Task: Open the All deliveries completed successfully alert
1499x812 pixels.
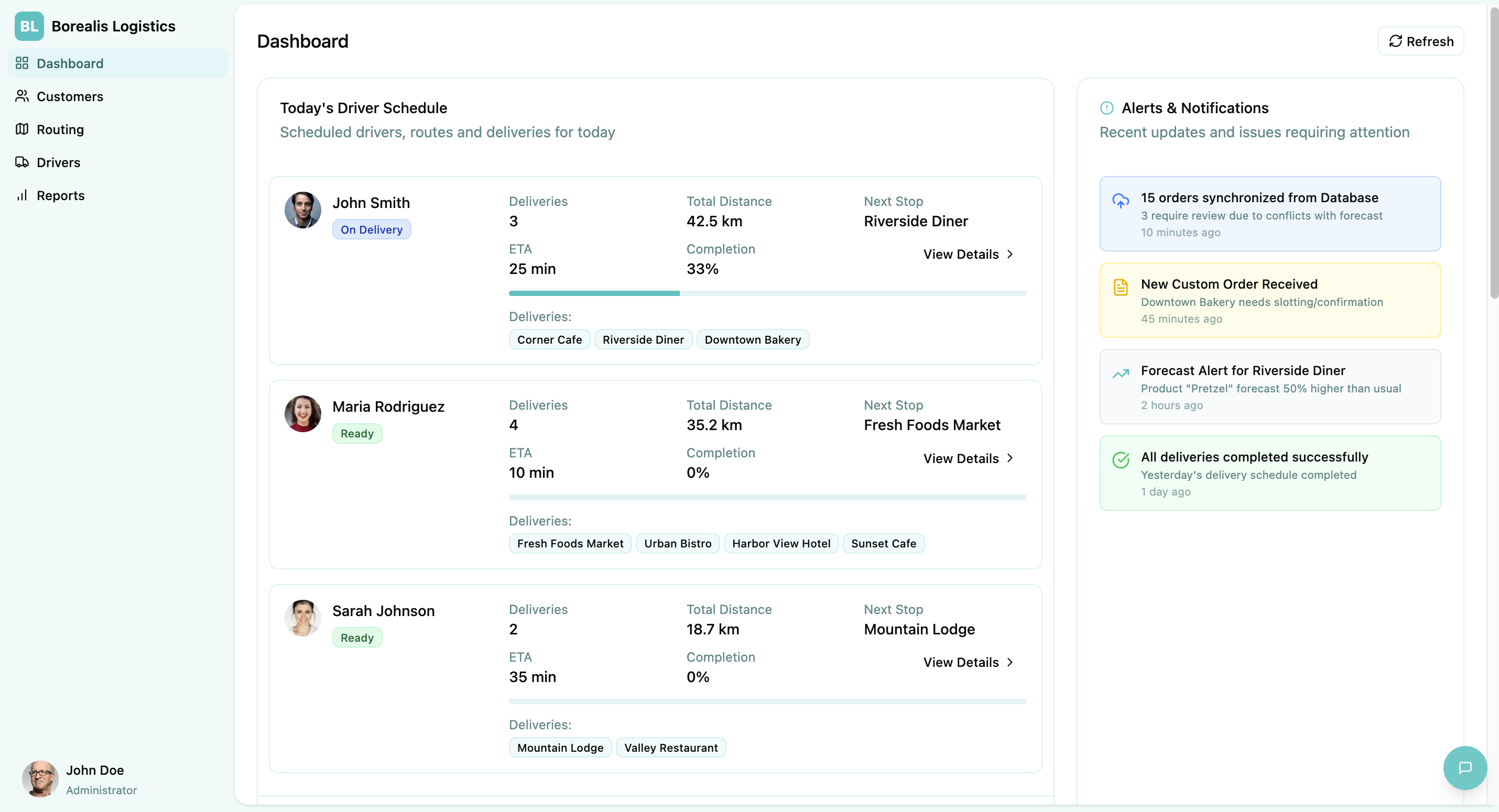Action: (x=1270, y=473)
